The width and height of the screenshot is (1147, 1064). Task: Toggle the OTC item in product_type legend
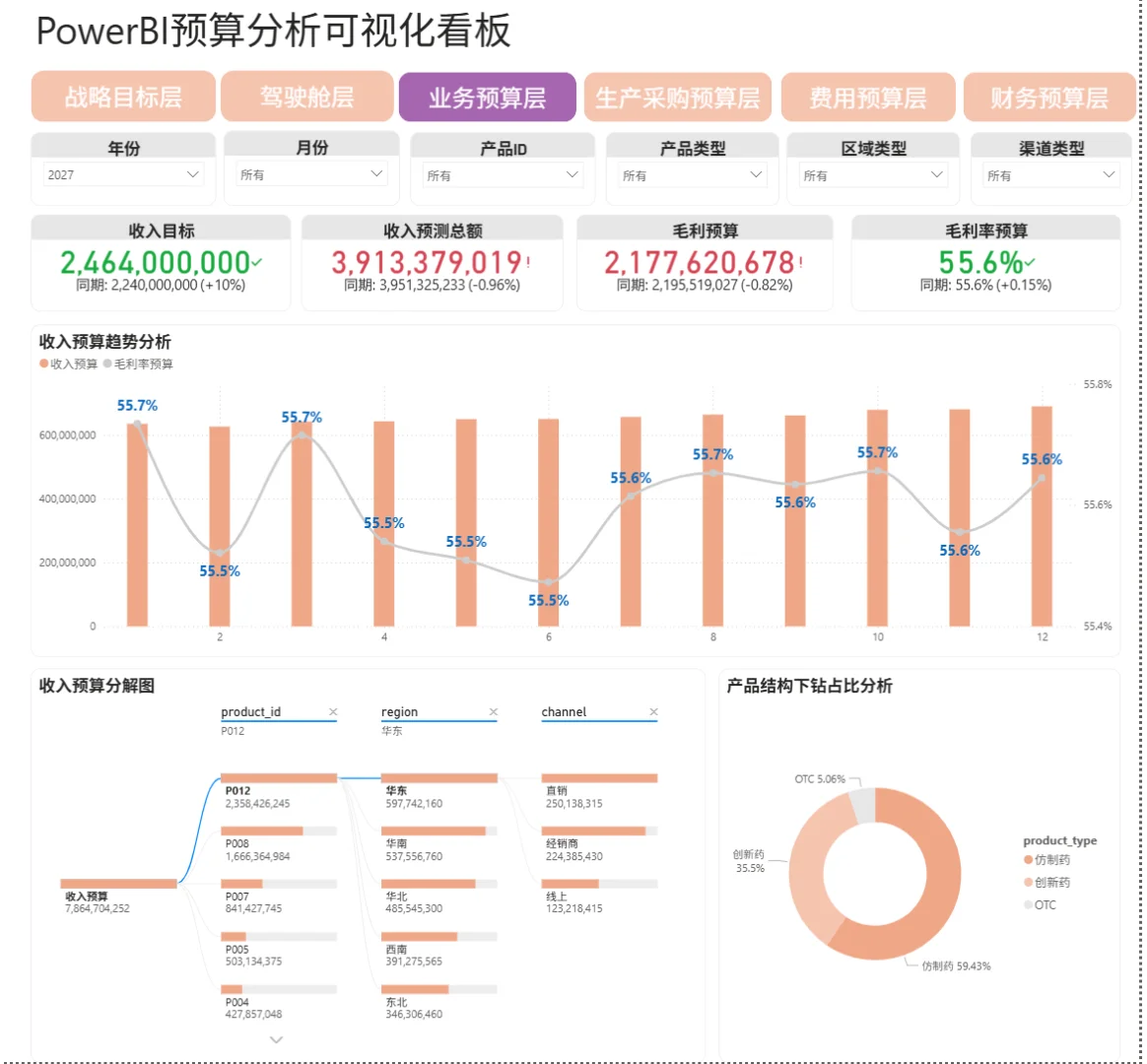pos(1028,904)
